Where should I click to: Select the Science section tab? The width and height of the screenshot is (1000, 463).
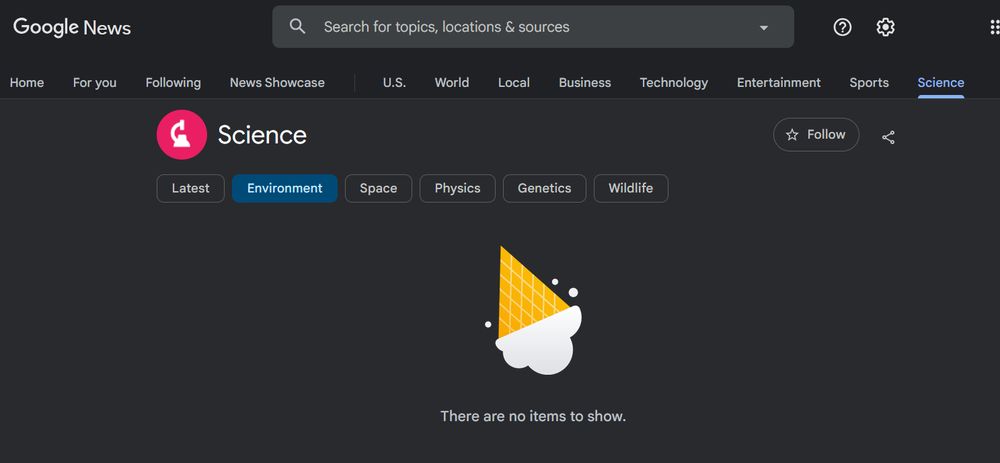(x=941, y=83)
